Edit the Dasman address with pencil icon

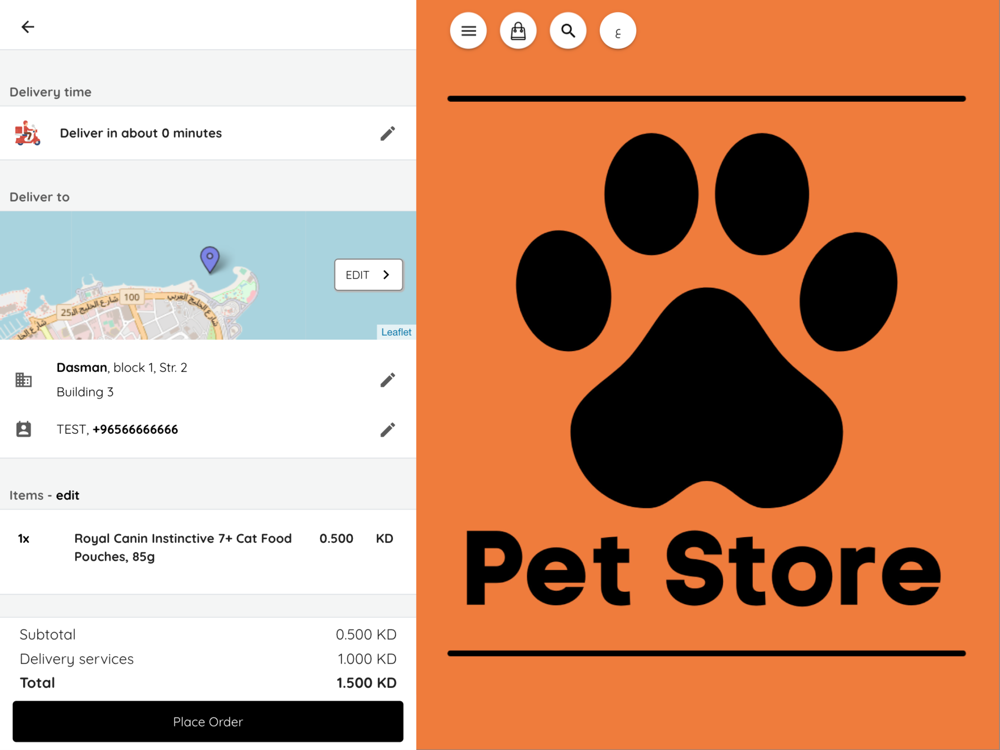coord(388,380)
